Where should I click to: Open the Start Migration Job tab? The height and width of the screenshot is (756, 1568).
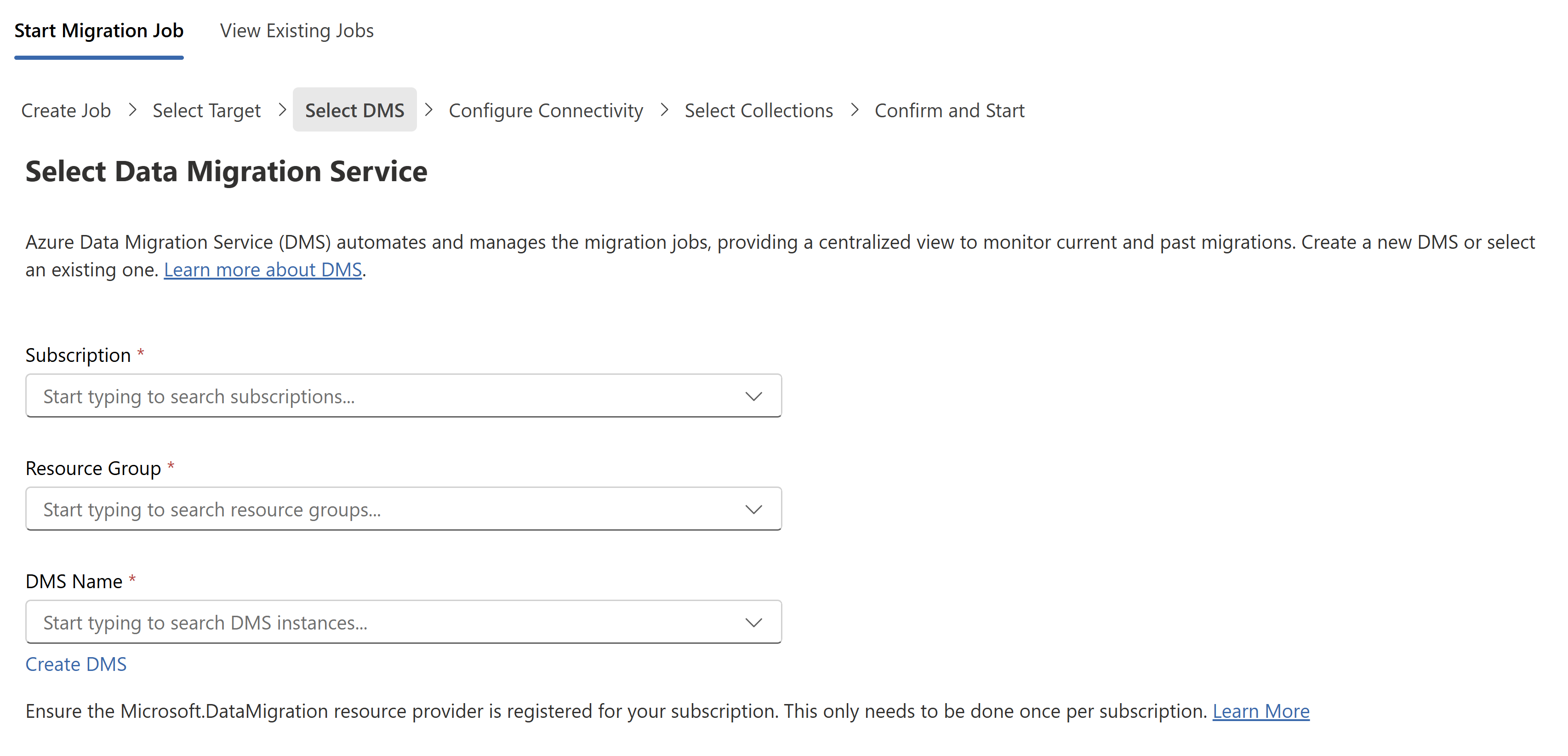pos(99,30)
